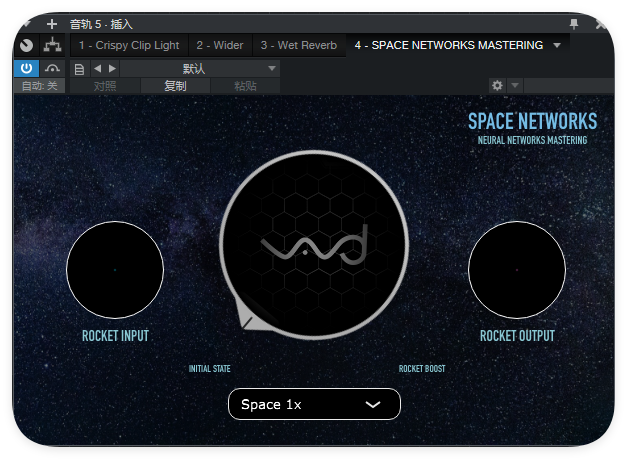627x459 pixels.
Task: Click the SPACE NETWORKS logo title
Action: pos(532,121)
